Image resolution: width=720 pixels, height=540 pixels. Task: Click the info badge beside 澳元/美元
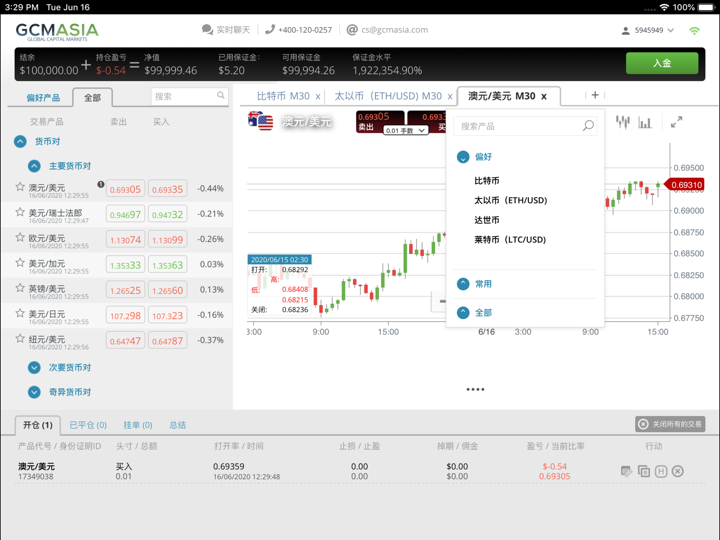[100, 185]
